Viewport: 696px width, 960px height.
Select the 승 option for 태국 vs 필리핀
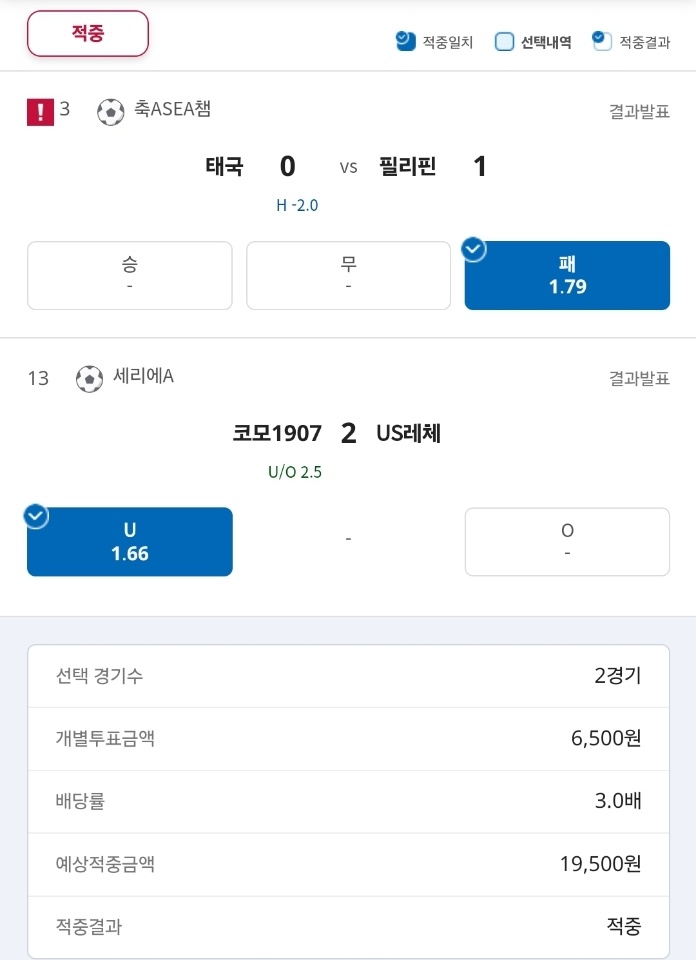[x=130, y=276]
